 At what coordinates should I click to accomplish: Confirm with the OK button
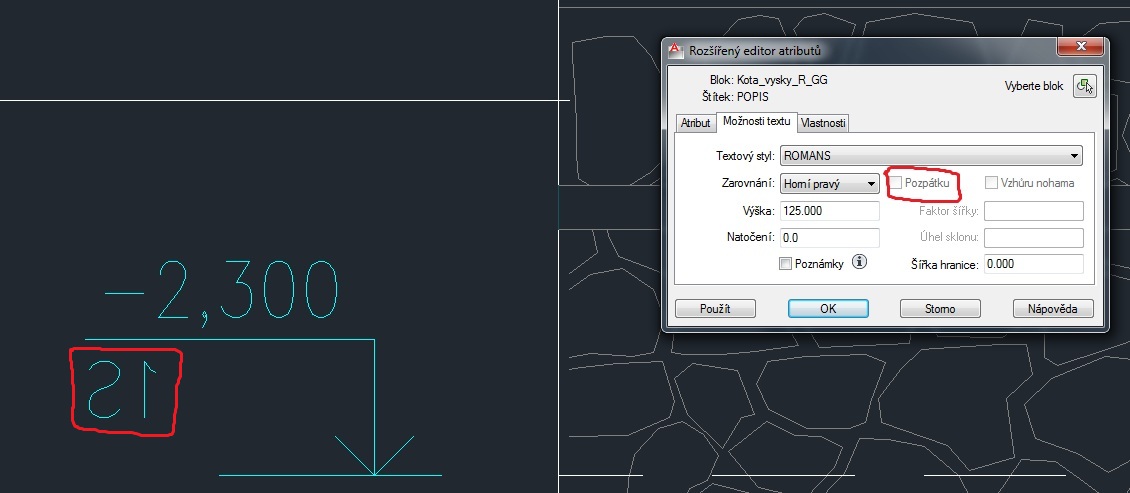click(828, 309)
